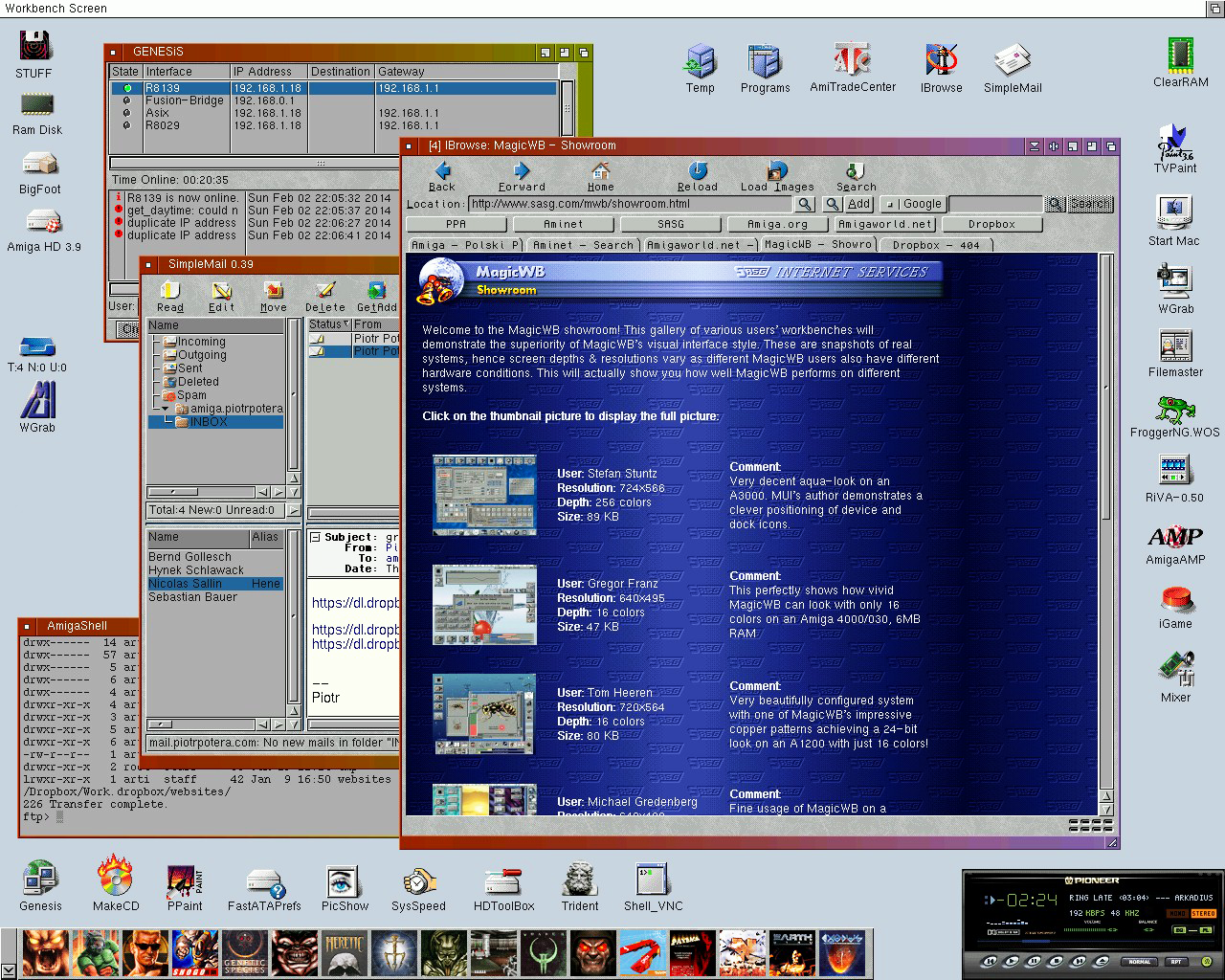Open the AmigaAMP desktop icon
Screen dimensions: 1225x980
tap(1174, 546)
